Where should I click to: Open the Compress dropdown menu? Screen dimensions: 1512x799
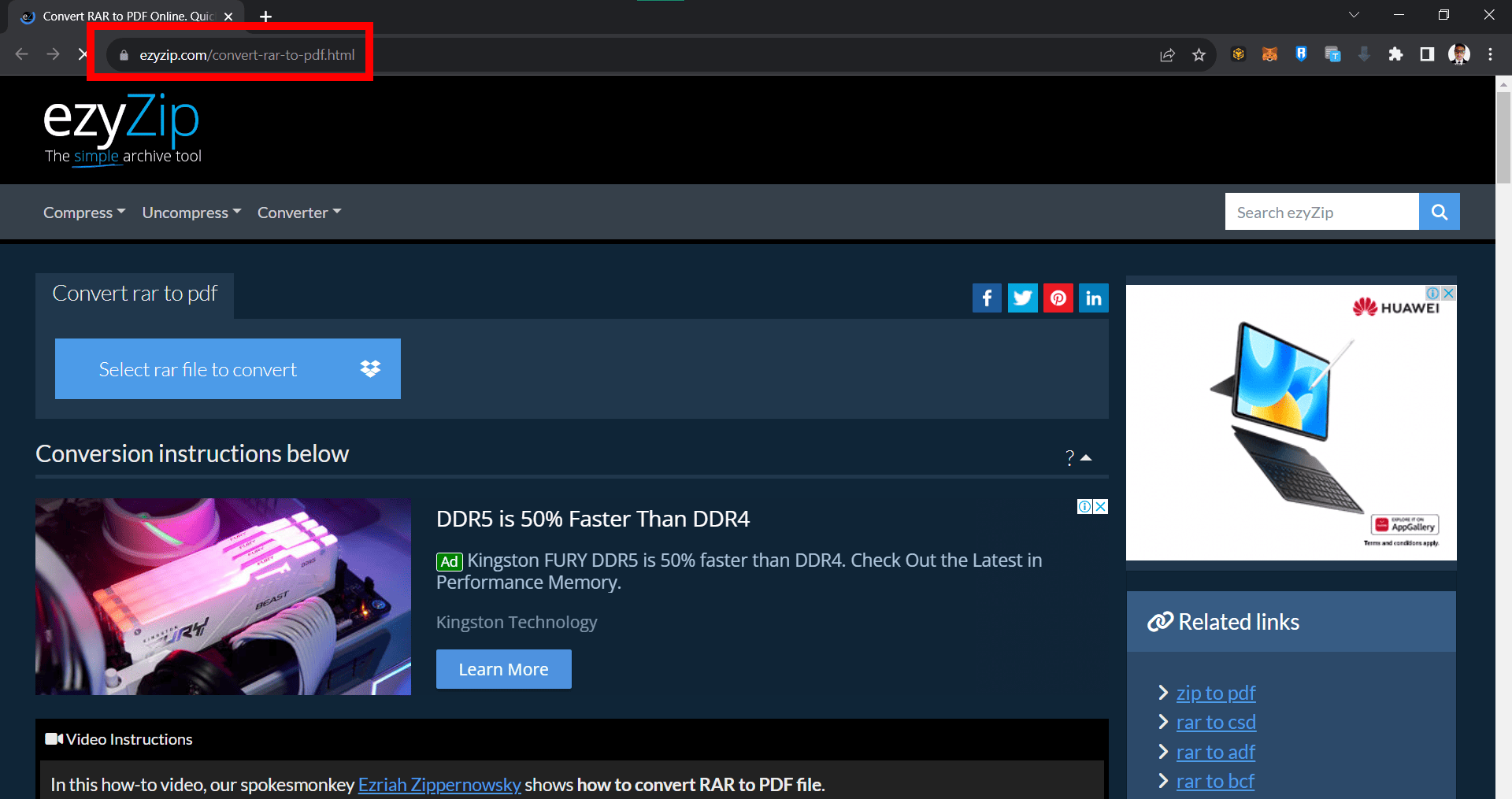click(83, 213)
